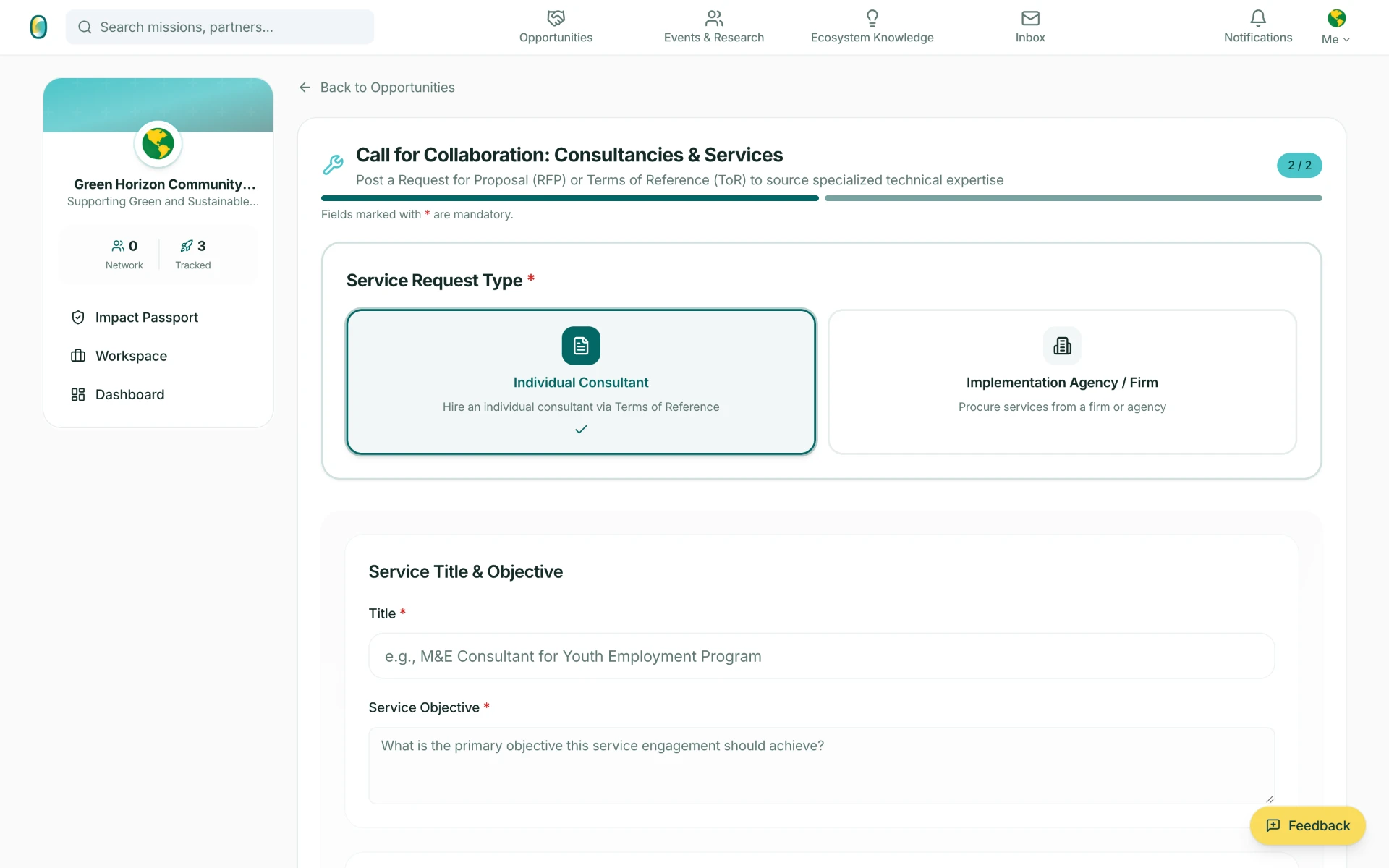Focus the Search missions, partners field

click(220, 27)
